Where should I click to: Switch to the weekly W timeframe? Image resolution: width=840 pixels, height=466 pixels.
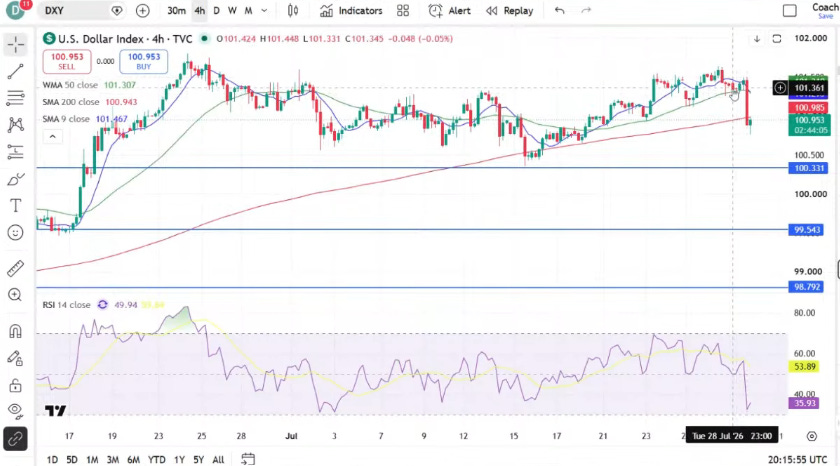232,10
